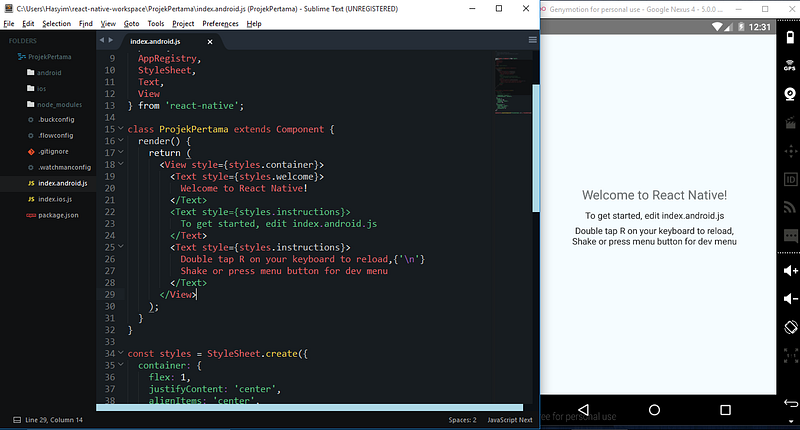The height and width of the screenshot is (430, 800).
Task: Open the Preferences menu
Action: point(220,23)
